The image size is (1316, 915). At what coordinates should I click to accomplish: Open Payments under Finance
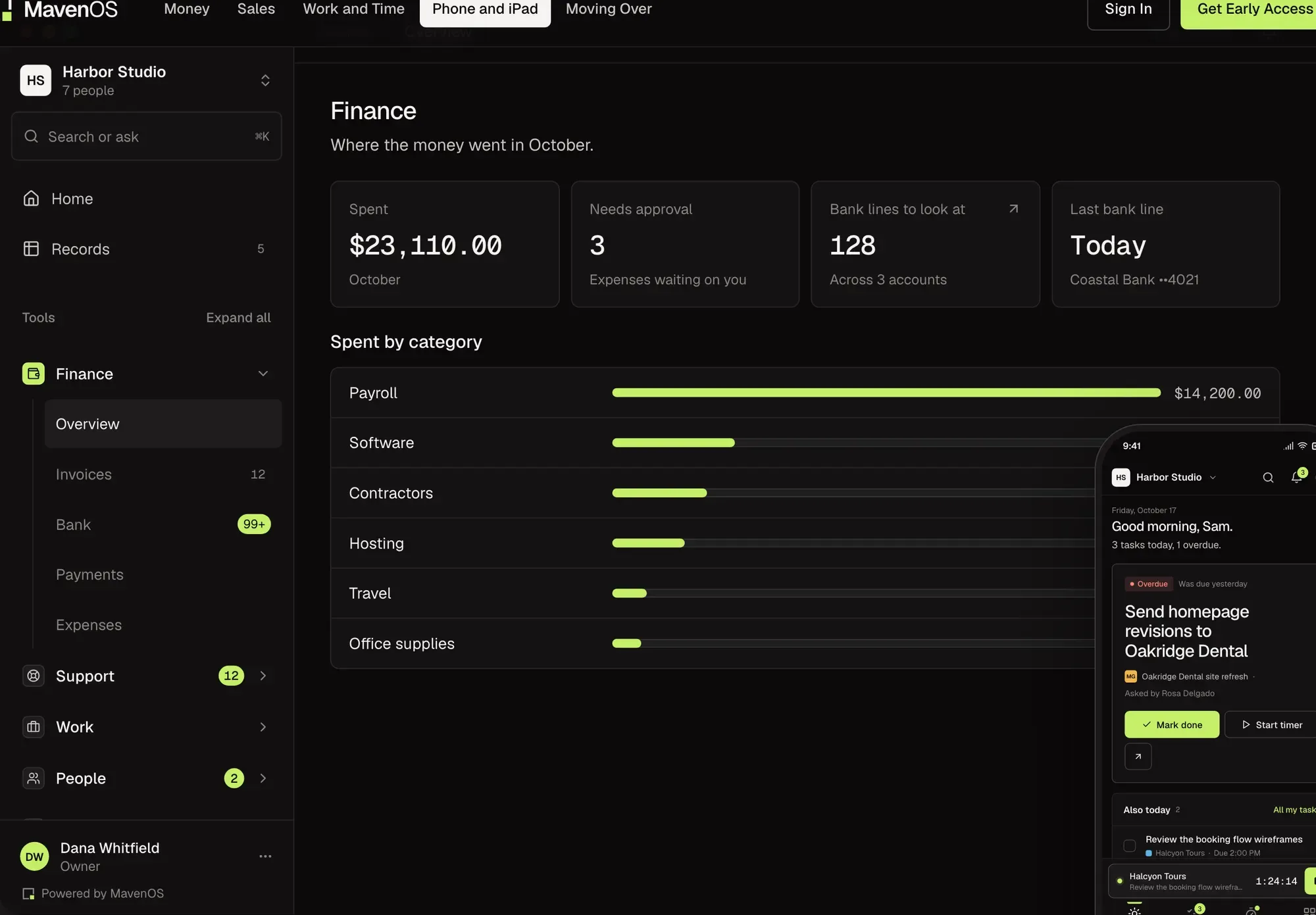pyautogui.click(x=163, y=574)
